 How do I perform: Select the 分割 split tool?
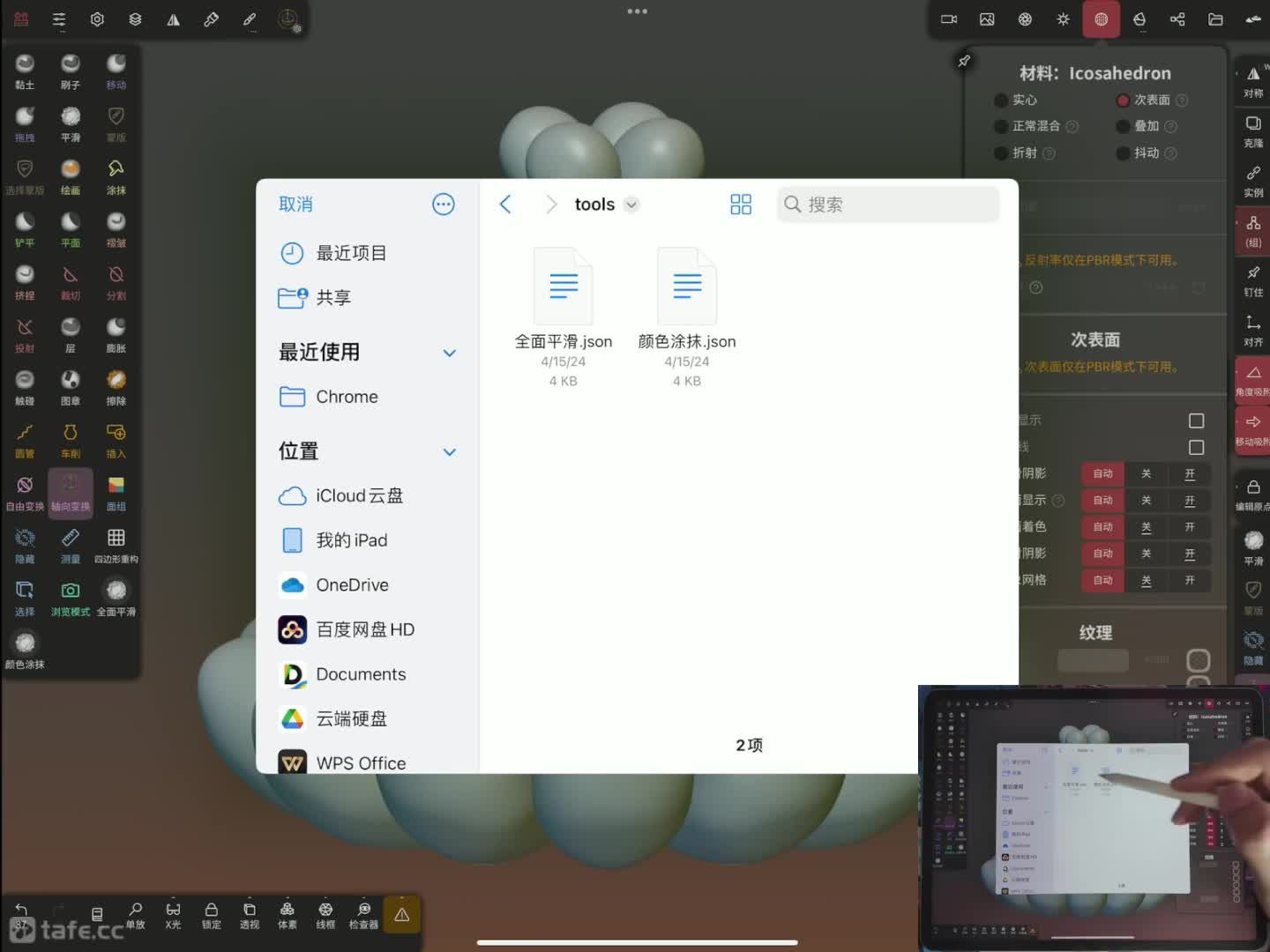click(116, 282)
